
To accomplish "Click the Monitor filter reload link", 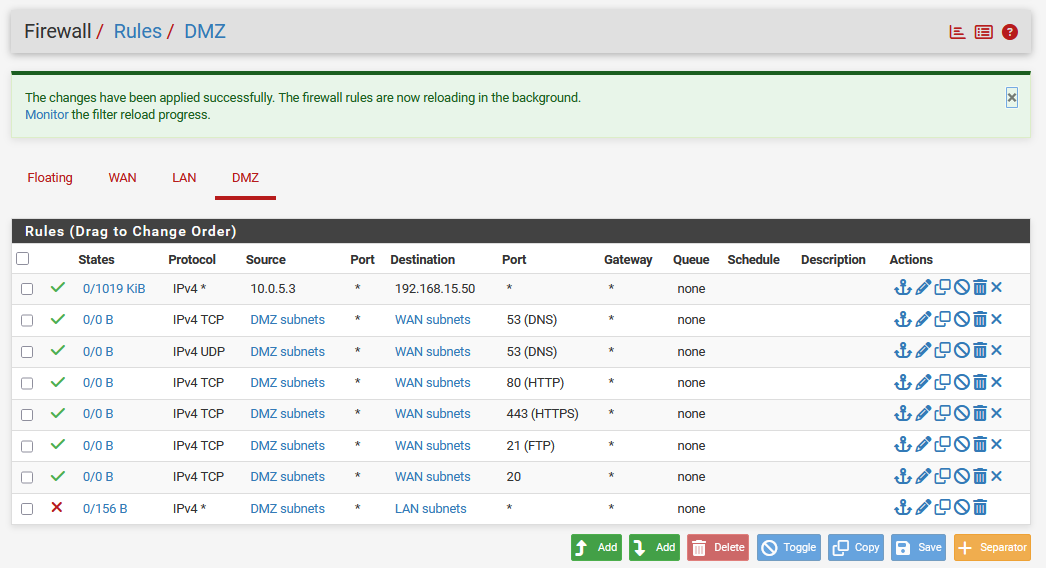I will point(46,115).
